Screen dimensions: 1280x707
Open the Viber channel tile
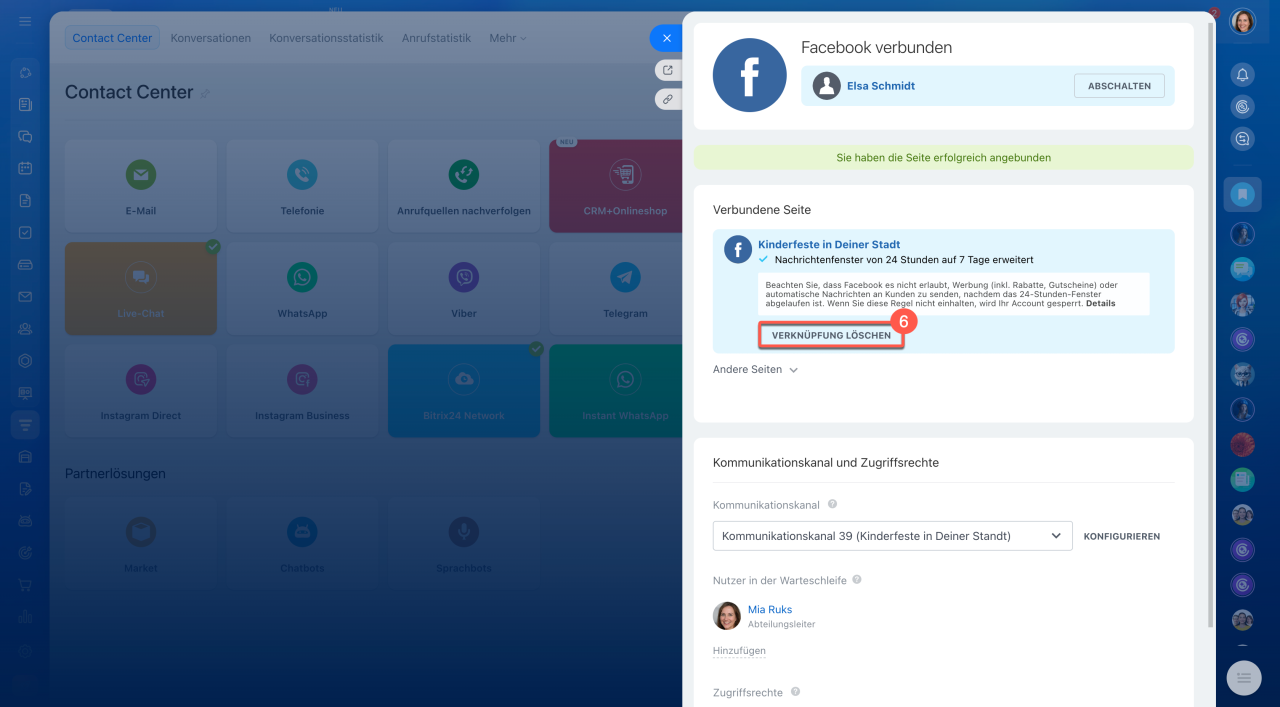pyautogui.click(x=463, y=289)
